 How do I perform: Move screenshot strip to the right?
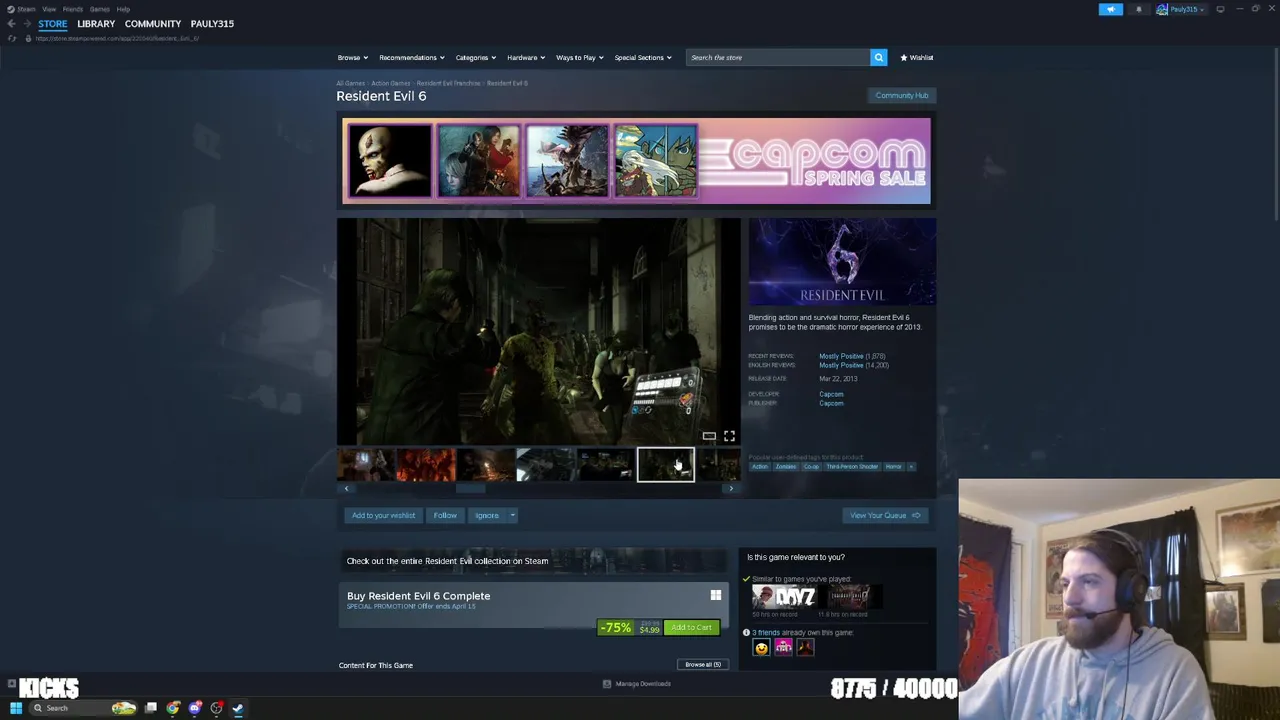(x=731, y=488)
